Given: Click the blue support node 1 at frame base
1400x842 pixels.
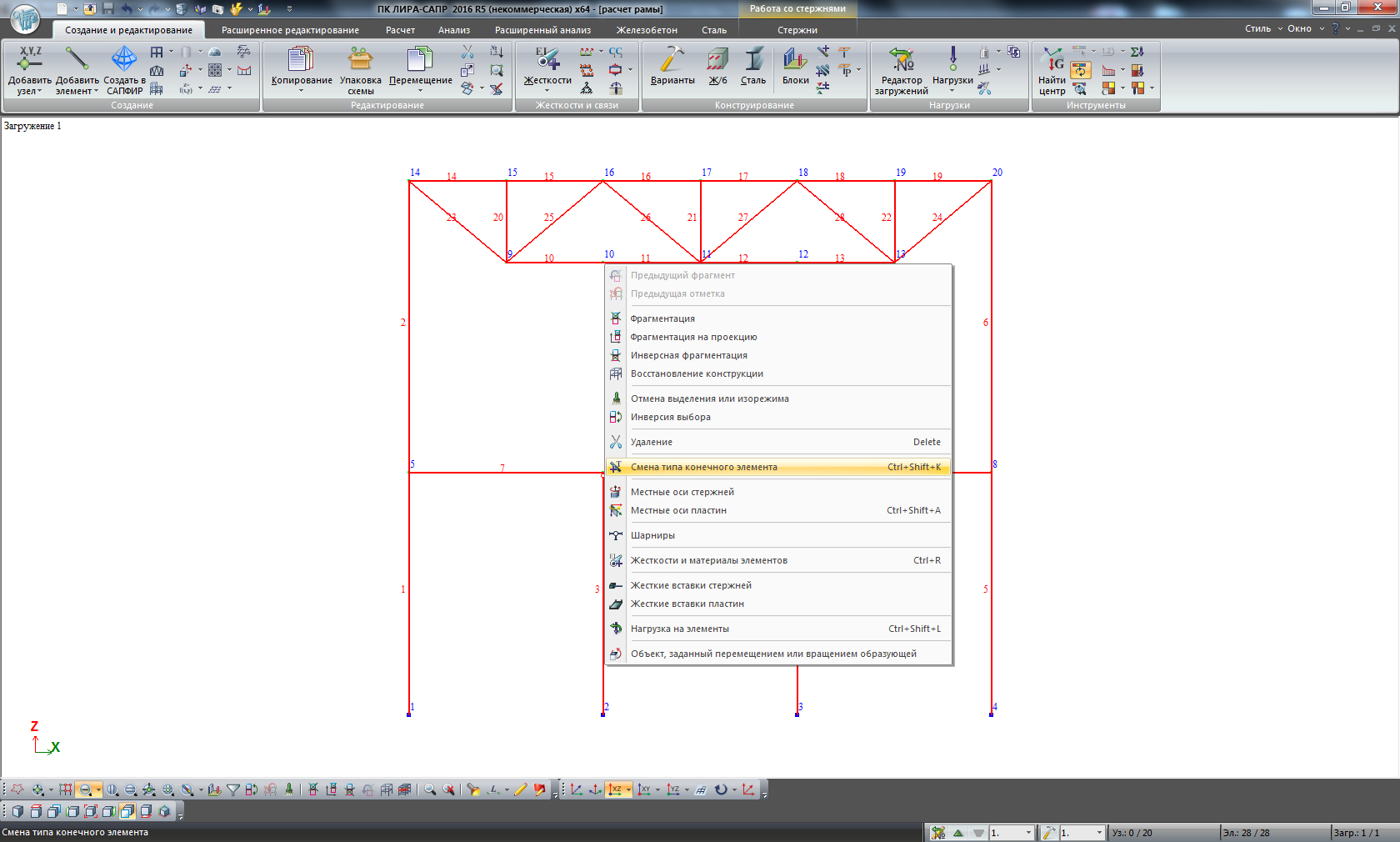Looking at the screenshot, I should click(x=408, y=714).
